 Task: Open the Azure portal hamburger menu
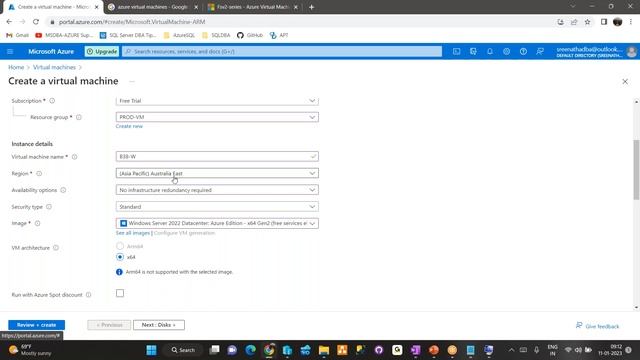click(10, 51)
